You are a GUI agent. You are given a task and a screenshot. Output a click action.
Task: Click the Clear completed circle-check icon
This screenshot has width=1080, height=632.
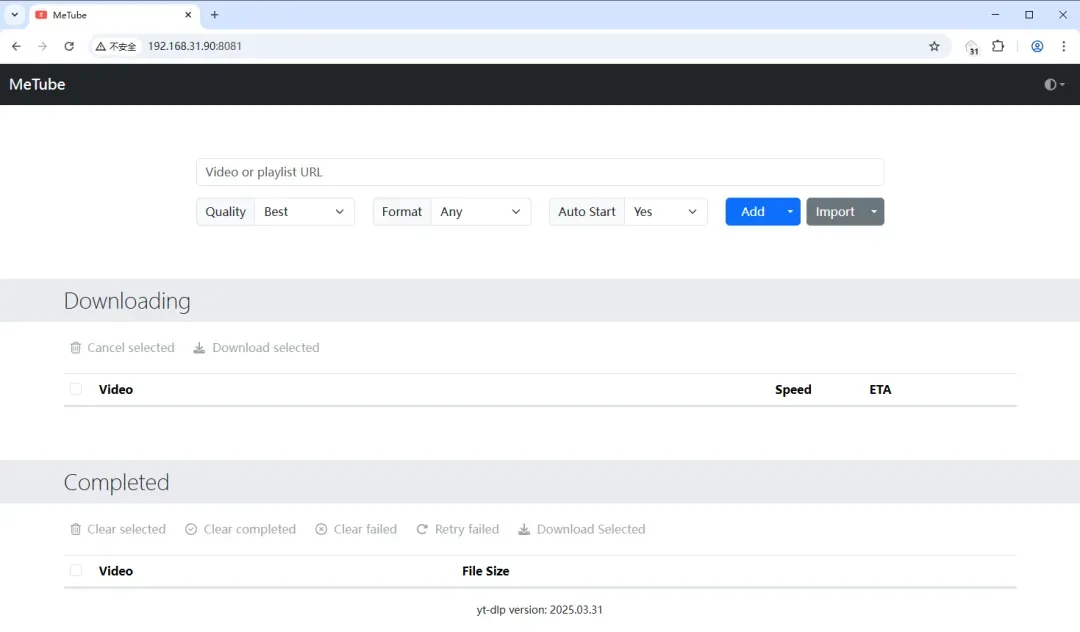pos(190,529)
